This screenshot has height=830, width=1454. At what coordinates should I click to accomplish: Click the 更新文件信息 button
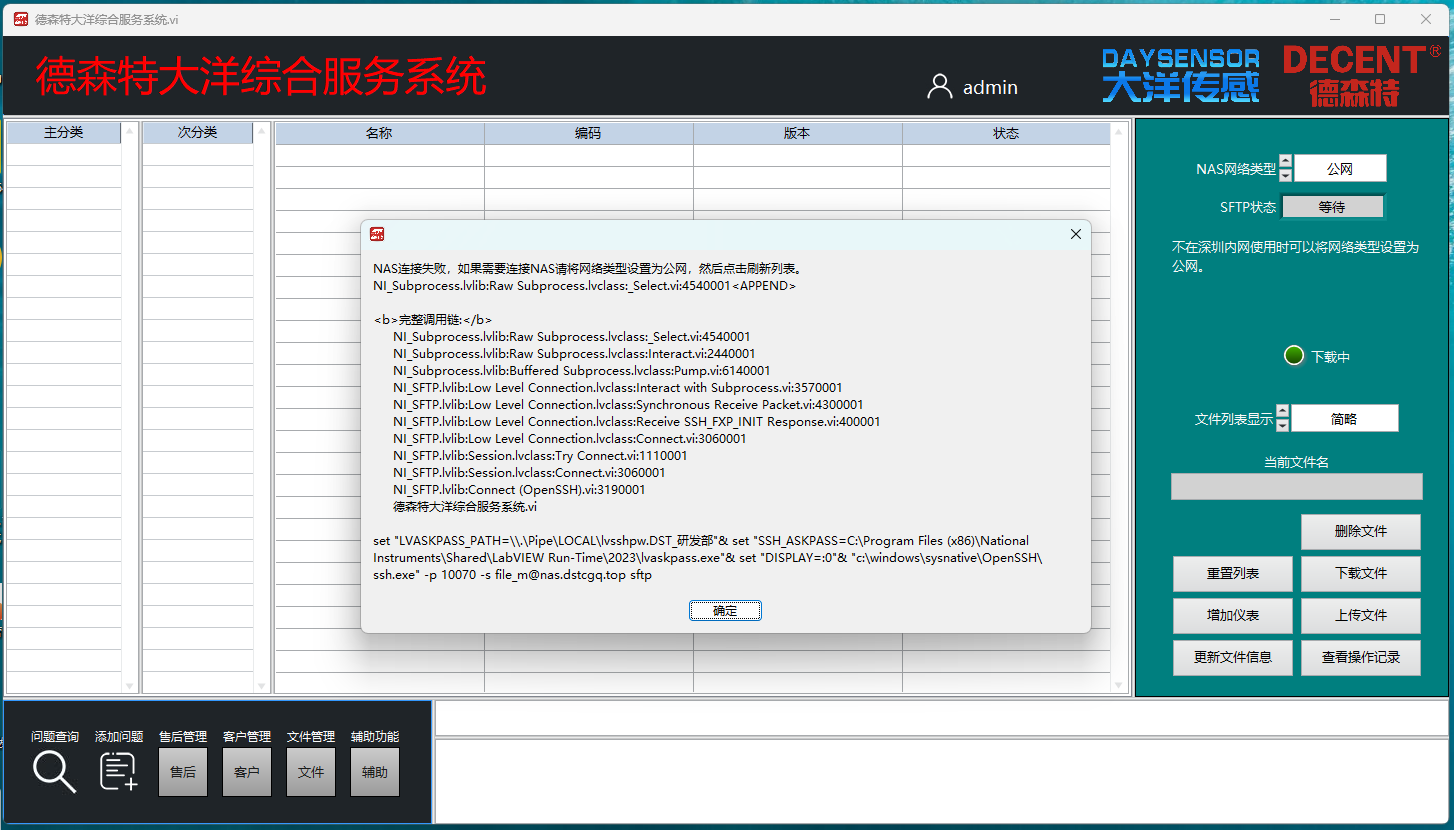[1233, 658]
